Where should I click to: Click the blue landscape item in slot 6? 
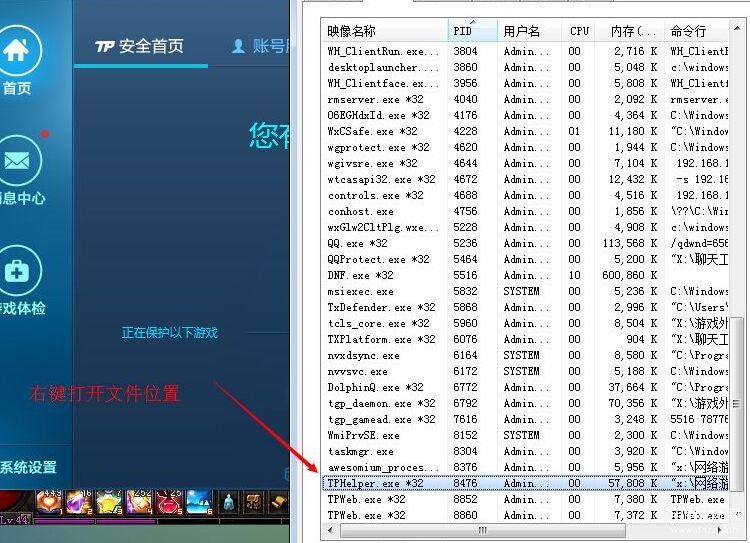click(198, 503)
